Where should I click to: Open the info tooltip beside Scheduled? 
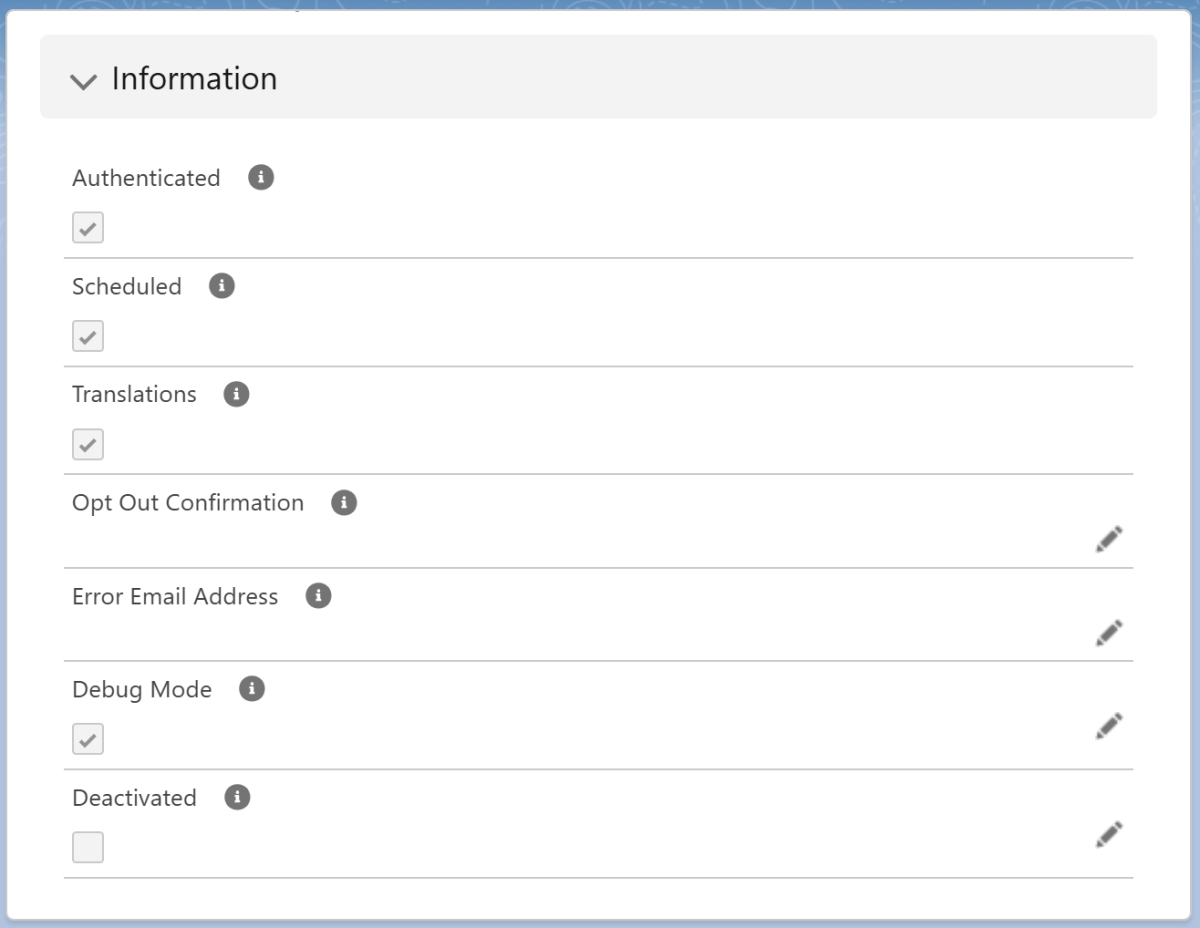(x=222, y=286)
